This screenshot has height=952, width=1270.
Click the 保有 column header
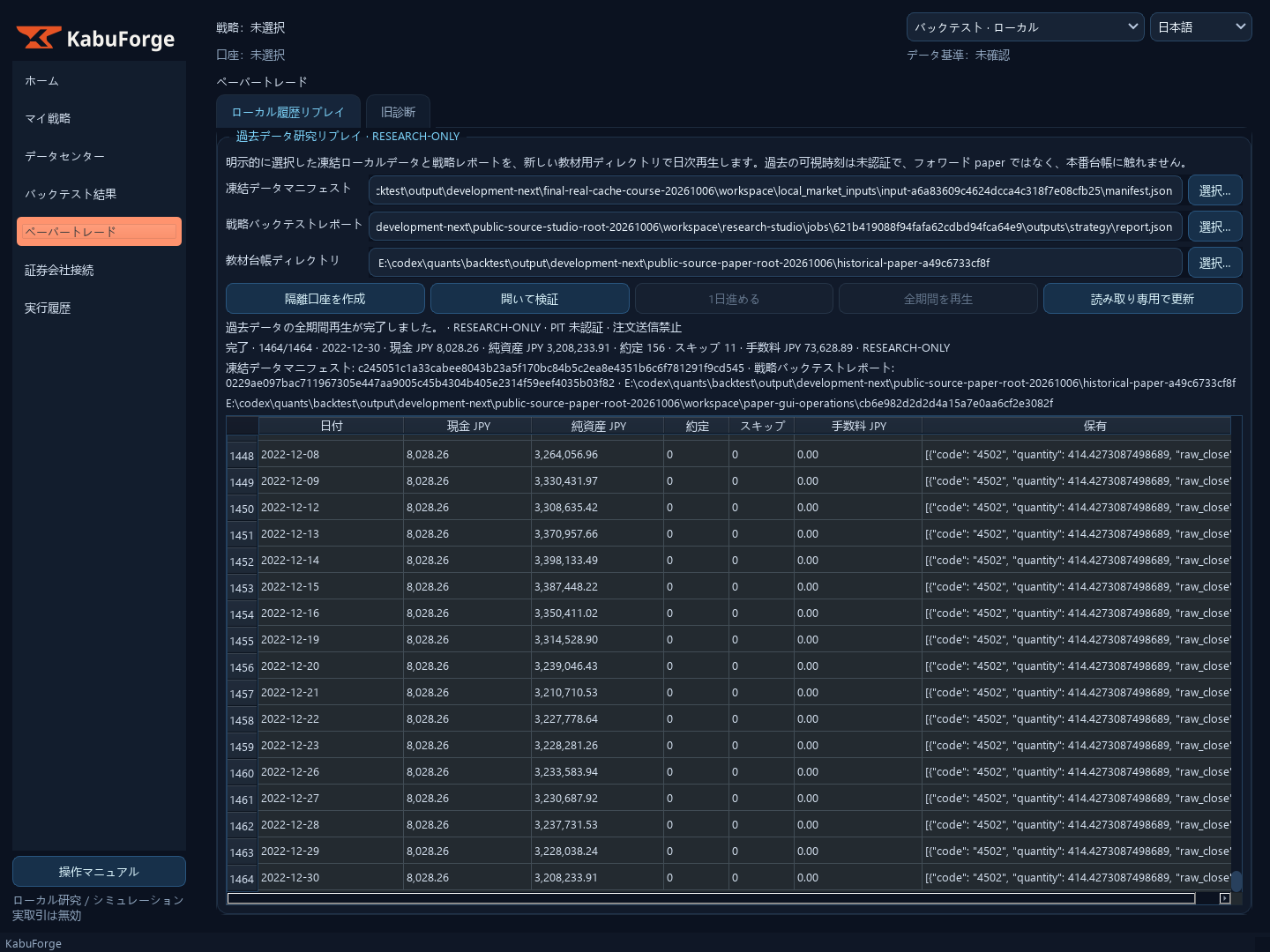click(1077, 426)
